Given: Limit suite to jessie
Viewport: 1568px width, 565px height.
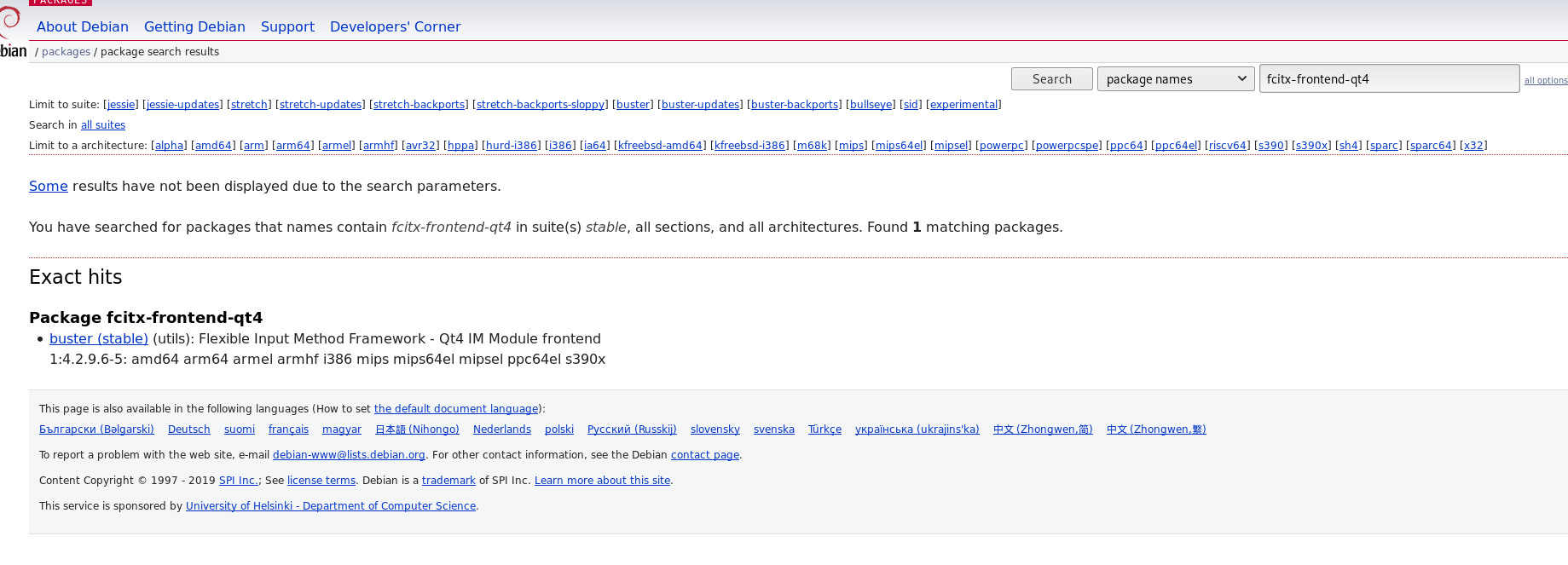Looking at the screenshot, I should 121,105.
